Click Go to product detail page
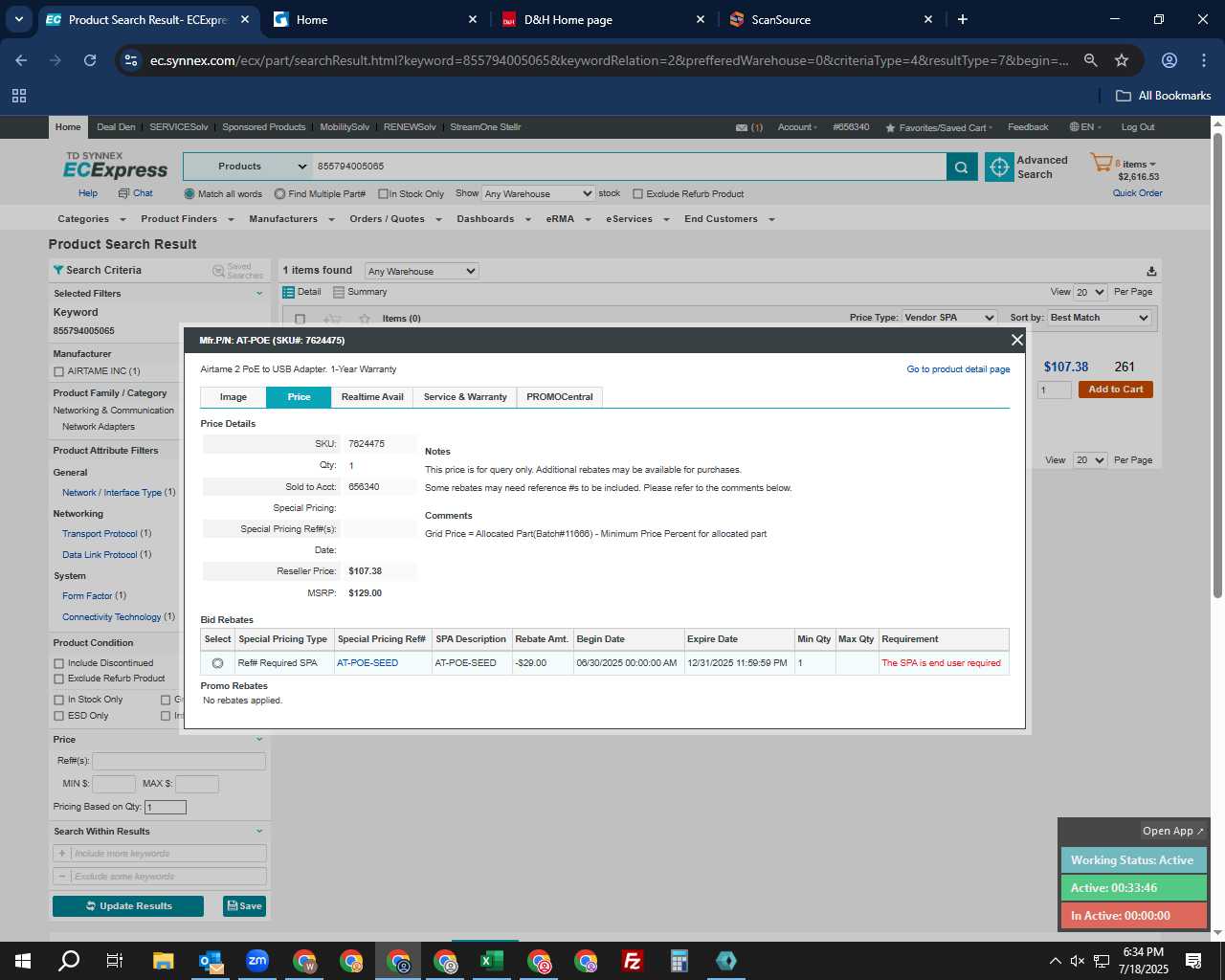1225x980 pixels. click(x=958, y=369)
